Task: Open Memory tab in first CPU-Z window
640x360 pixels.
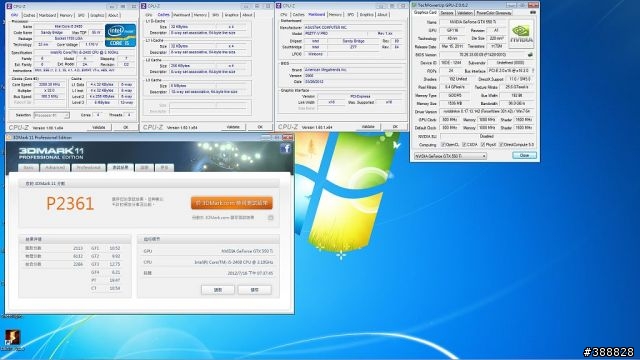Action: pyautogui.click(x=66, y=15)
